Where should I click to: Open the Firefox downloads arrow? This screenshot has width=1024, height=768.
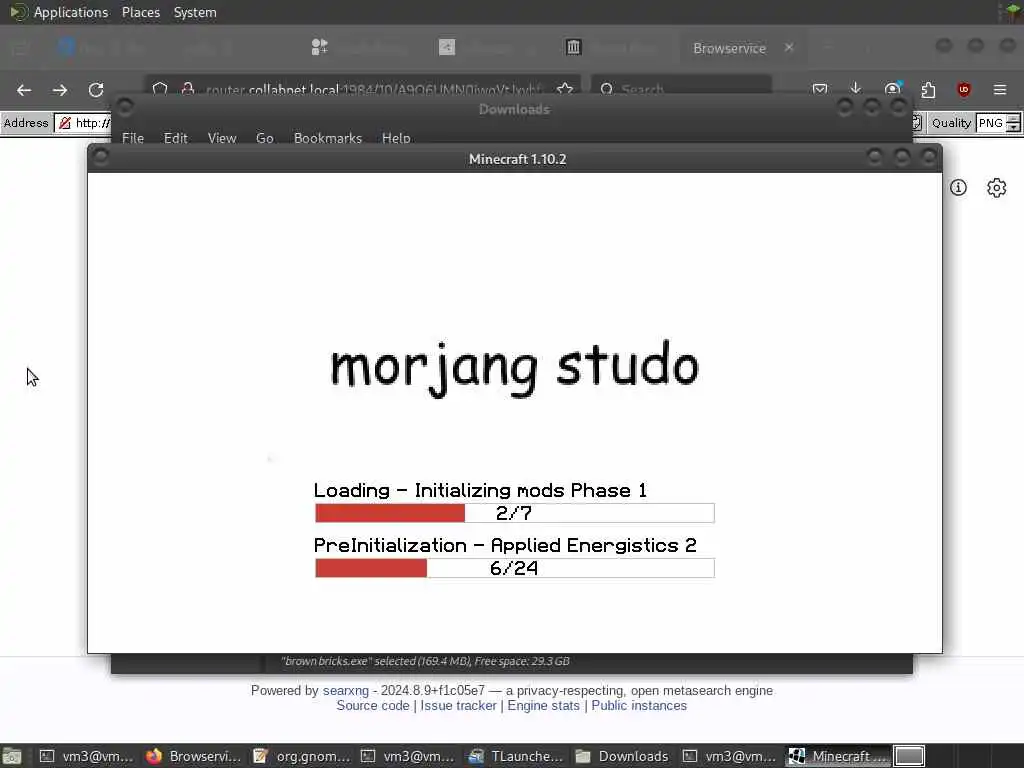point(856,89)
